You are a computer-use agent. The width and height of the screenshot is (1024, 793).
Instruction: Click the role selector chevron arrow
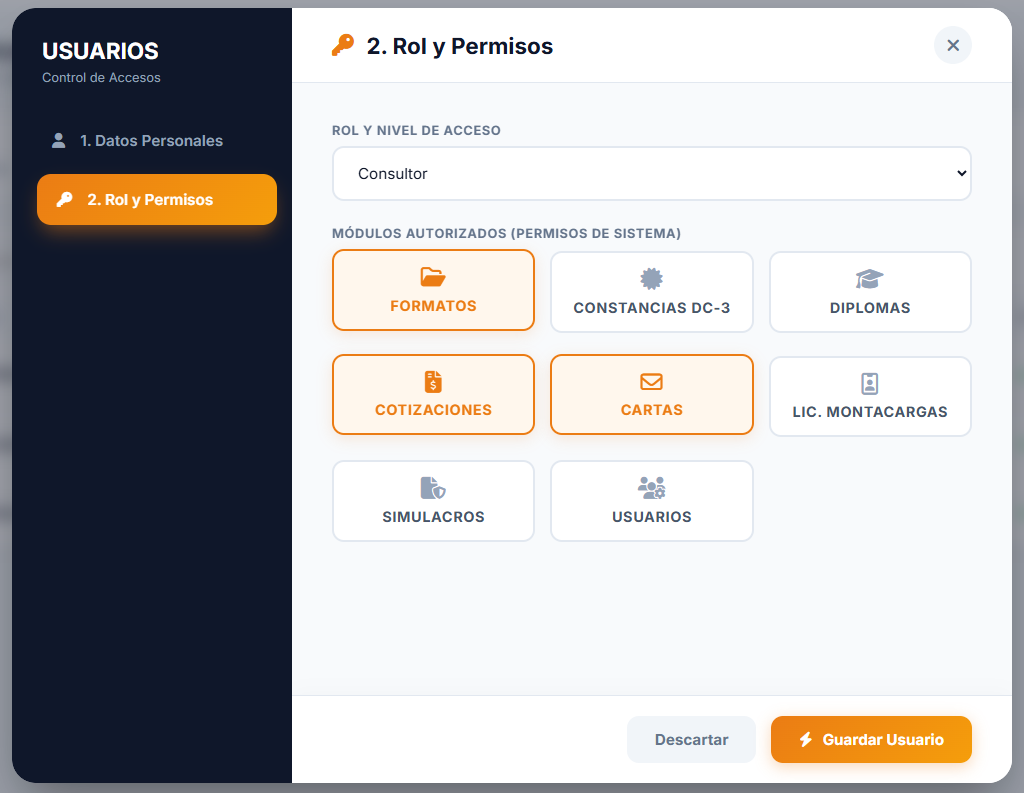point(961,174)
